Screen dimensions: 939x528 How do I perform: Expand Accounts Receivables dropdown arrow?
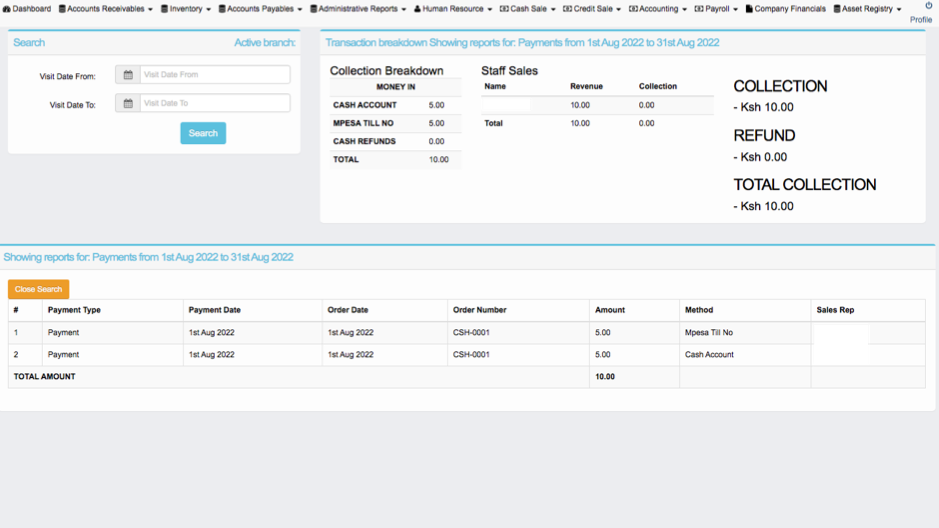[x=150, y=10]
